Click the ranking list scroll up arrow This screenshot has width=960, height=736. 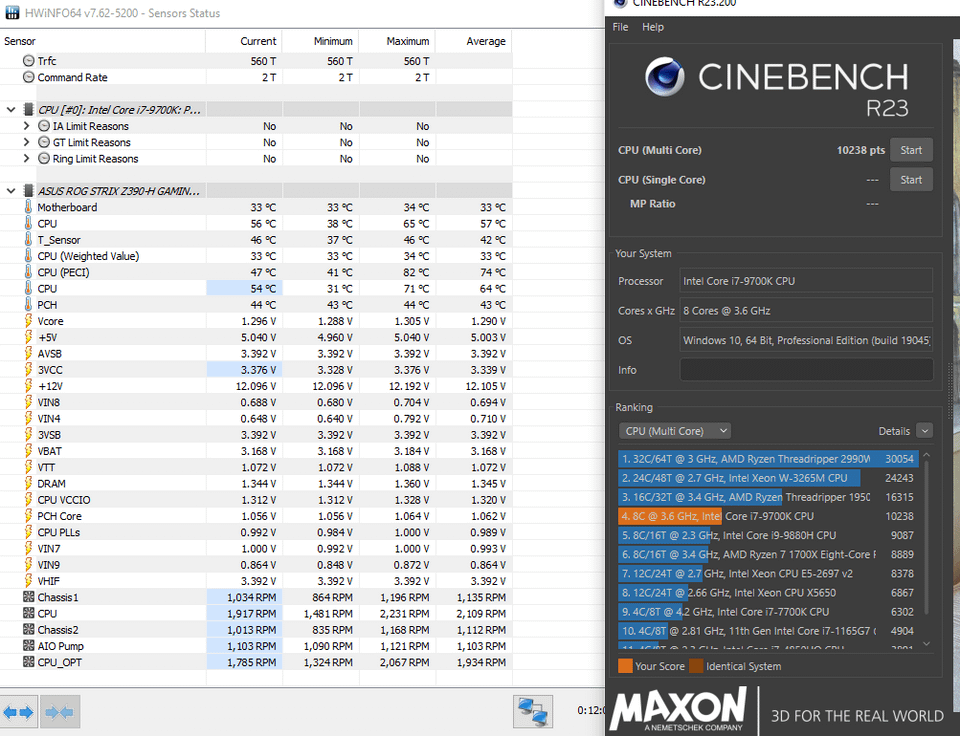[x=926, y=456]
